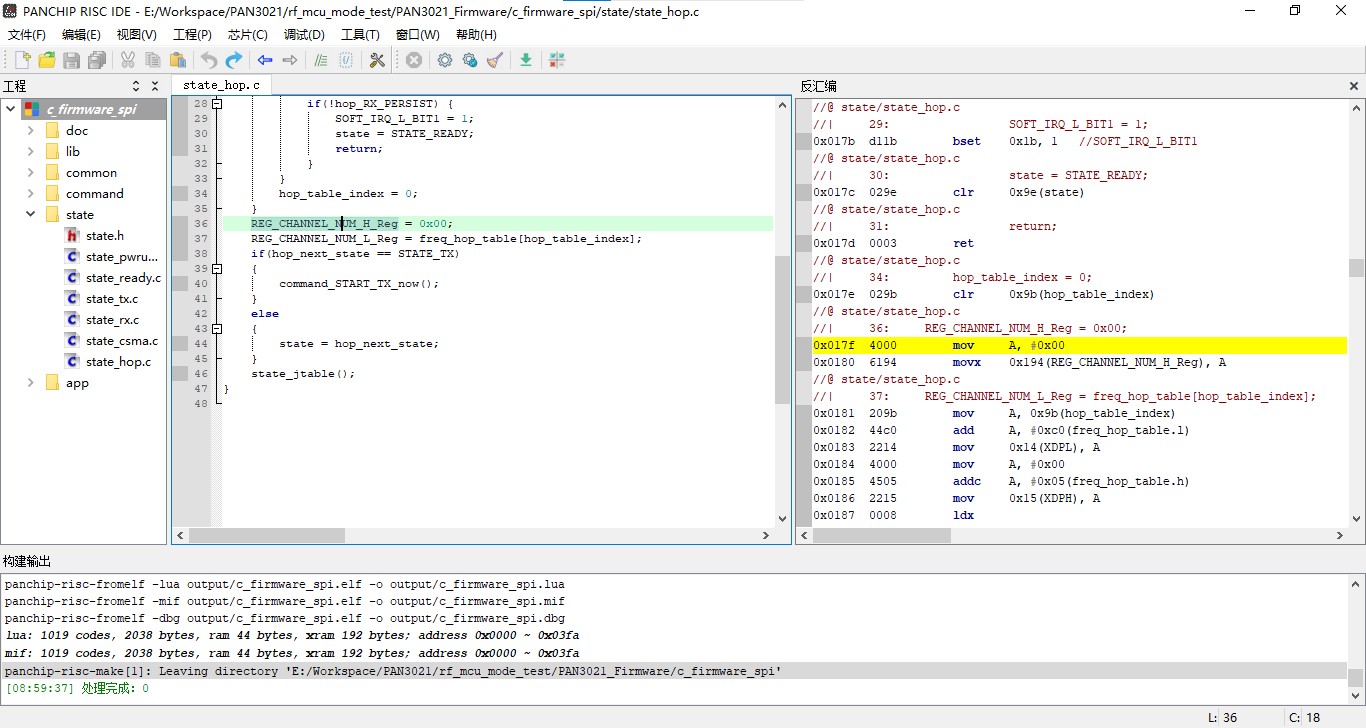Click the green Download to chip icon
The width and height of the screenshot is (1366, 728).
coord(526,60)
